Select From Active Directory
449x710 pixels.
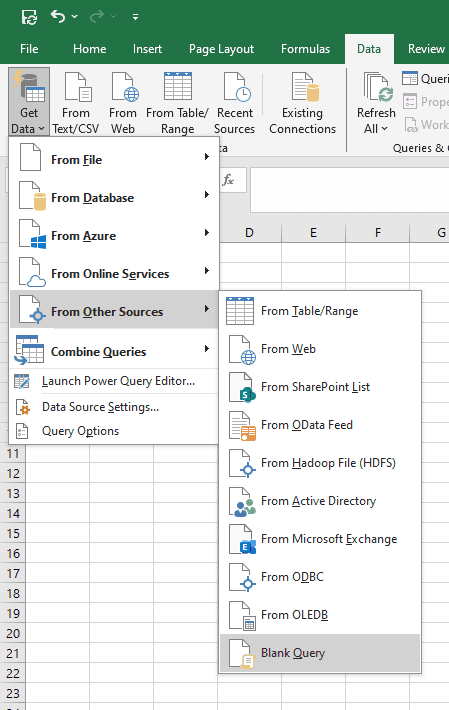point(320,501)
